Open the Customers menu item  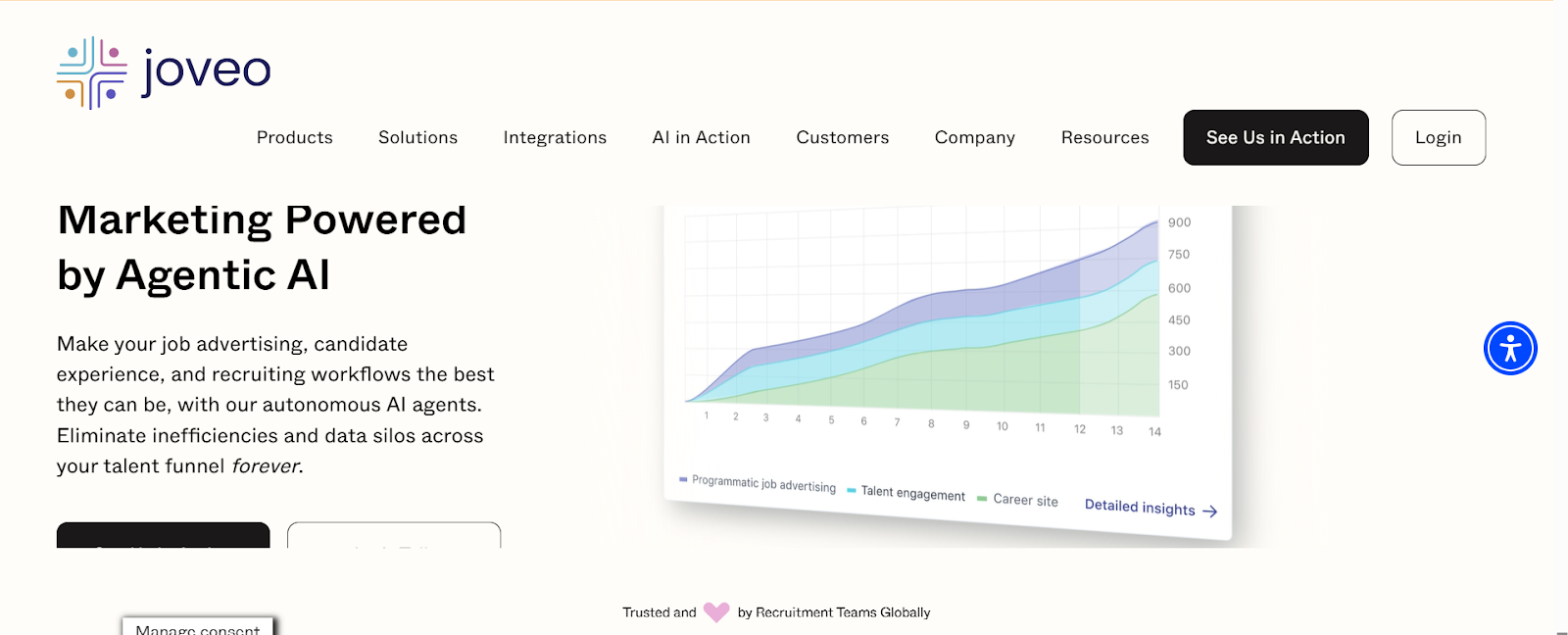[x=842, y=138]
